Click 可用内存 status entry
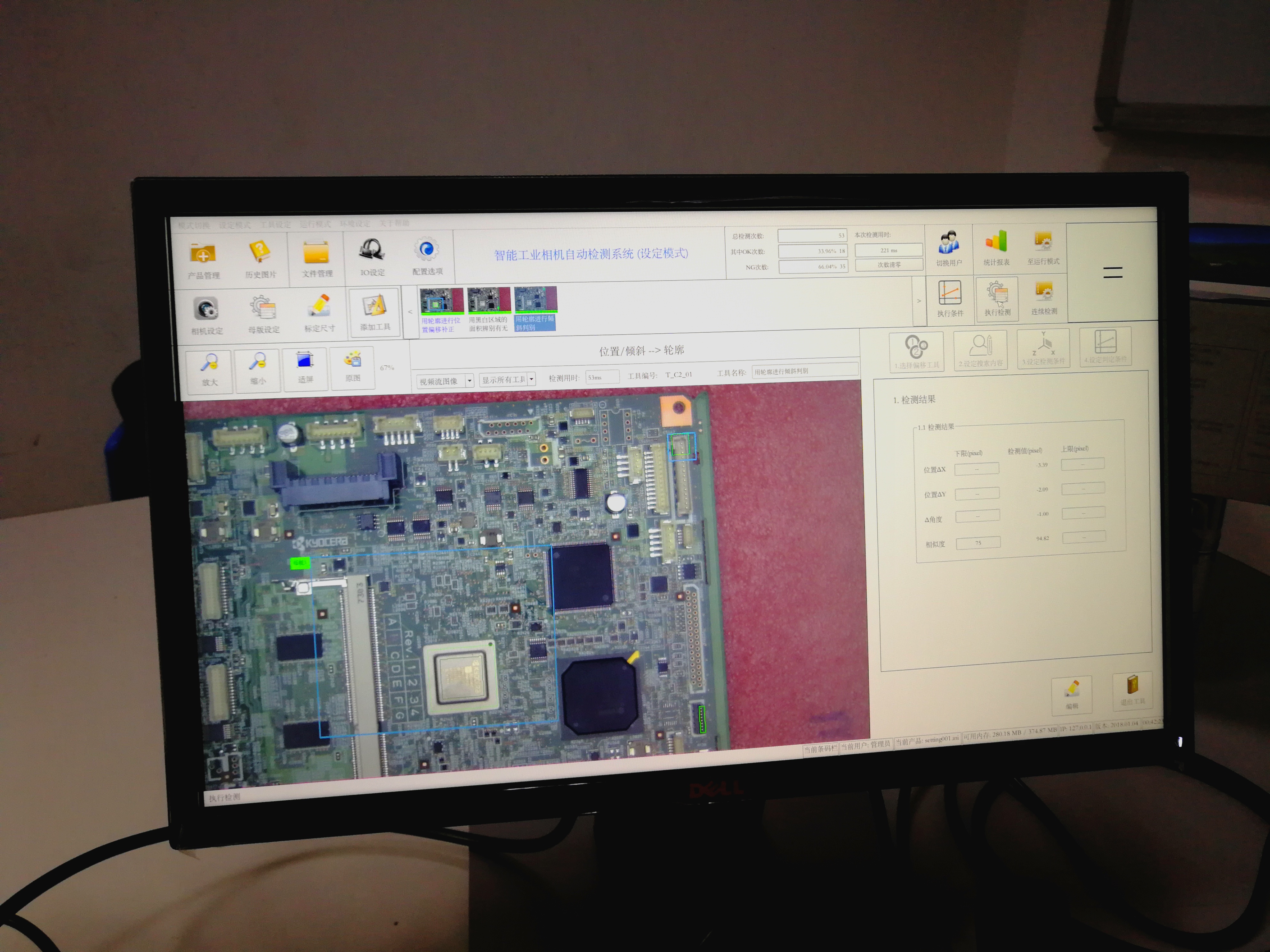Viewport: 1270px width, 952px height. pos(1010,734)
